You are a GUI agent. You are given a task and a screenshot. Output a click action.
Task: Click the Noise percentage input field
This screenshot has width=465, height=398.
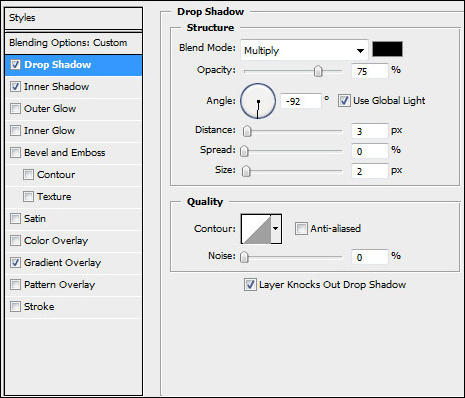(370, 257)
